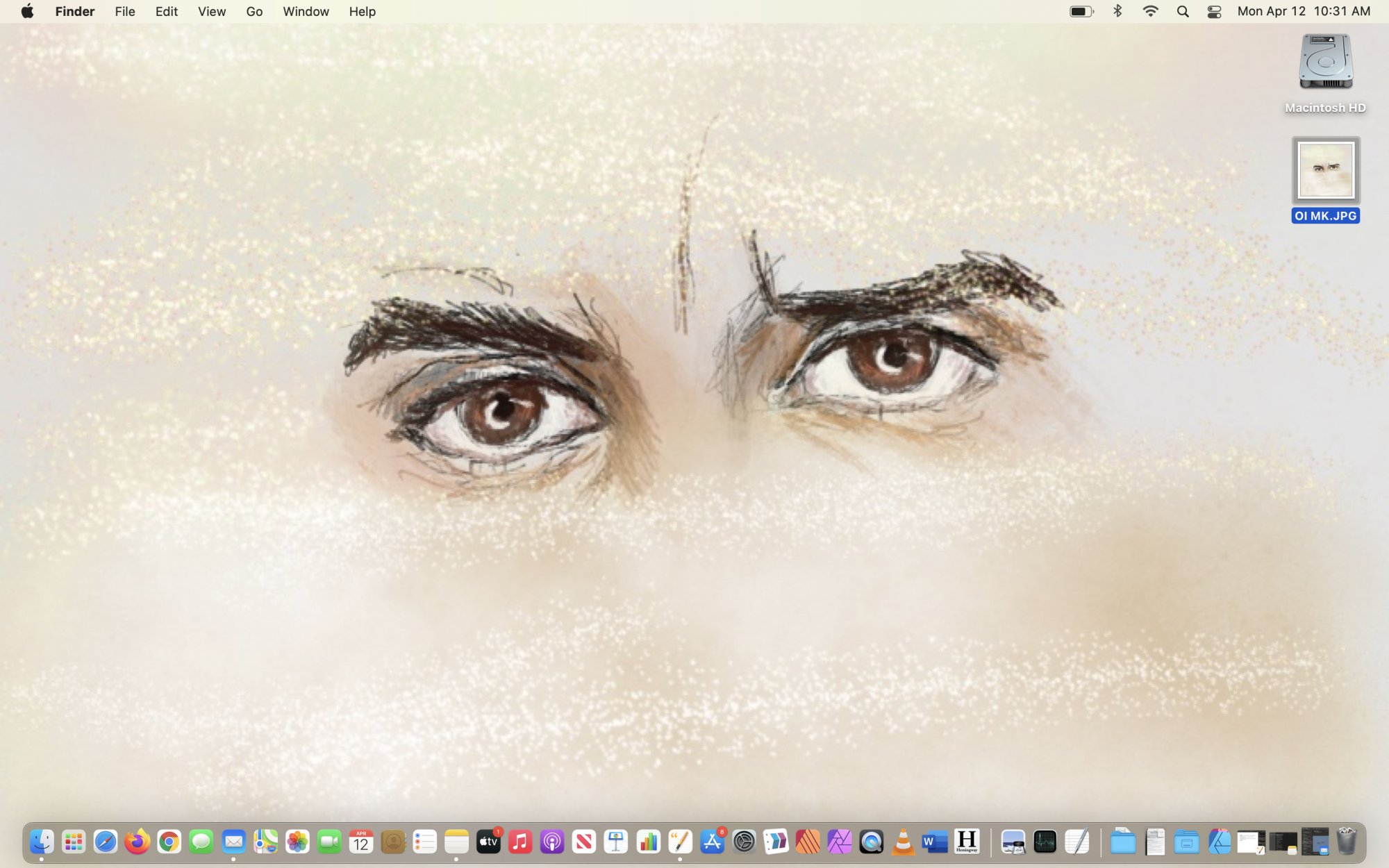Open Apple TV app in Dock
The width and height of the screenshot is (1389, 868).
point(488,842)
